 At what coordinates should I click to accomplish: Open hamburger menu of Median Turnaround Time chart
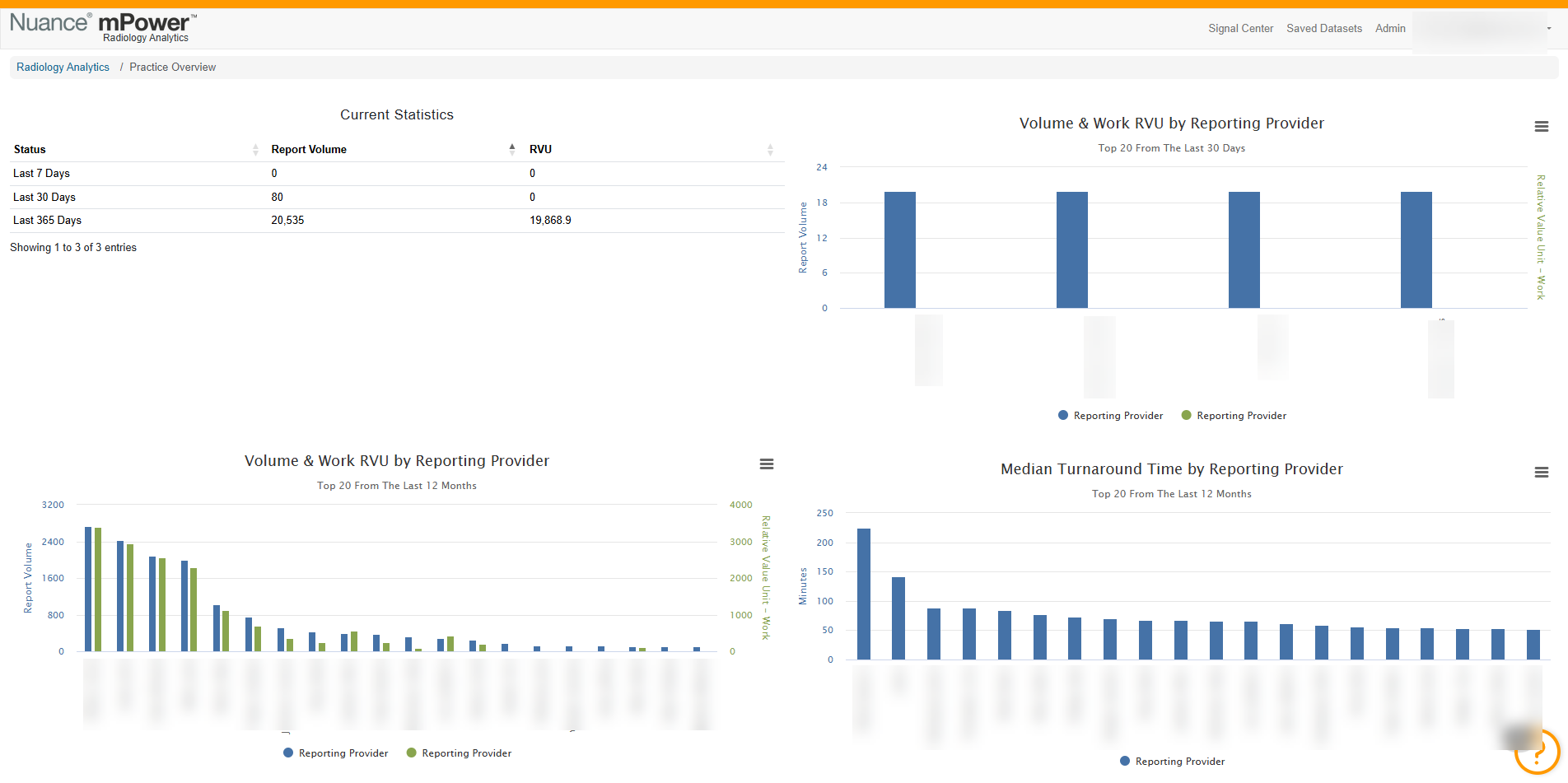1542,473
